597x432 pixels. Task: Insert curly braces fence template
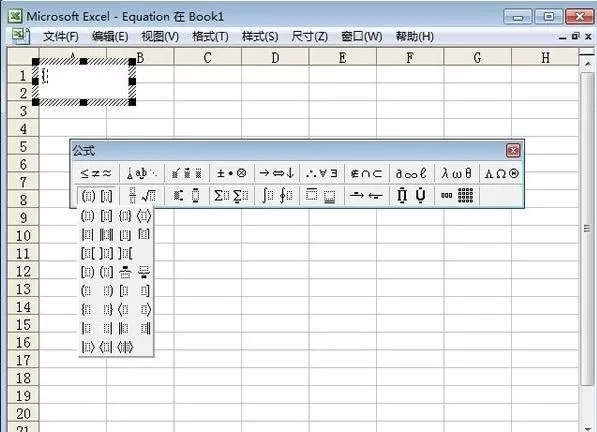pos(125,216)
